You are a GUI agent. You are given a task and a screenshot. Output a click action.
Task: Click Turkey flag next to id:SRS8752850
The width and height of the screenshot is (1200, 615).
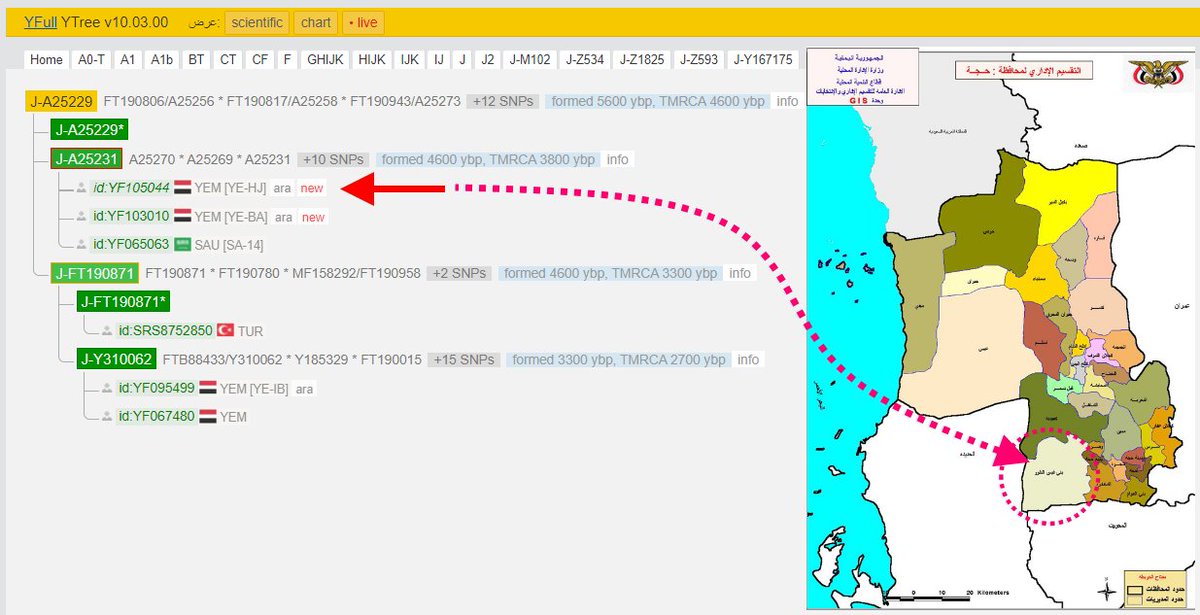(x=226, y=331)
